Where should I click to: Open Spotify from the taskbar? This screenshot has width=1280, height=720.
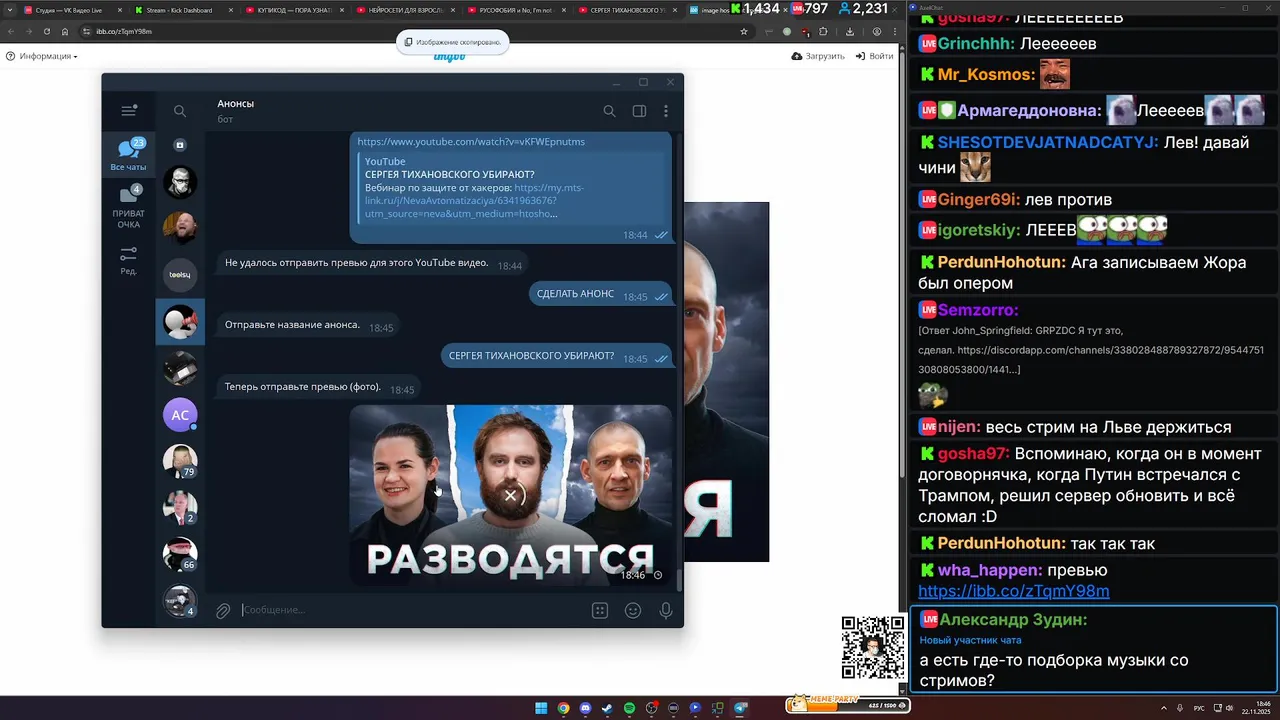pyautogui.click(x=629, y=708)
